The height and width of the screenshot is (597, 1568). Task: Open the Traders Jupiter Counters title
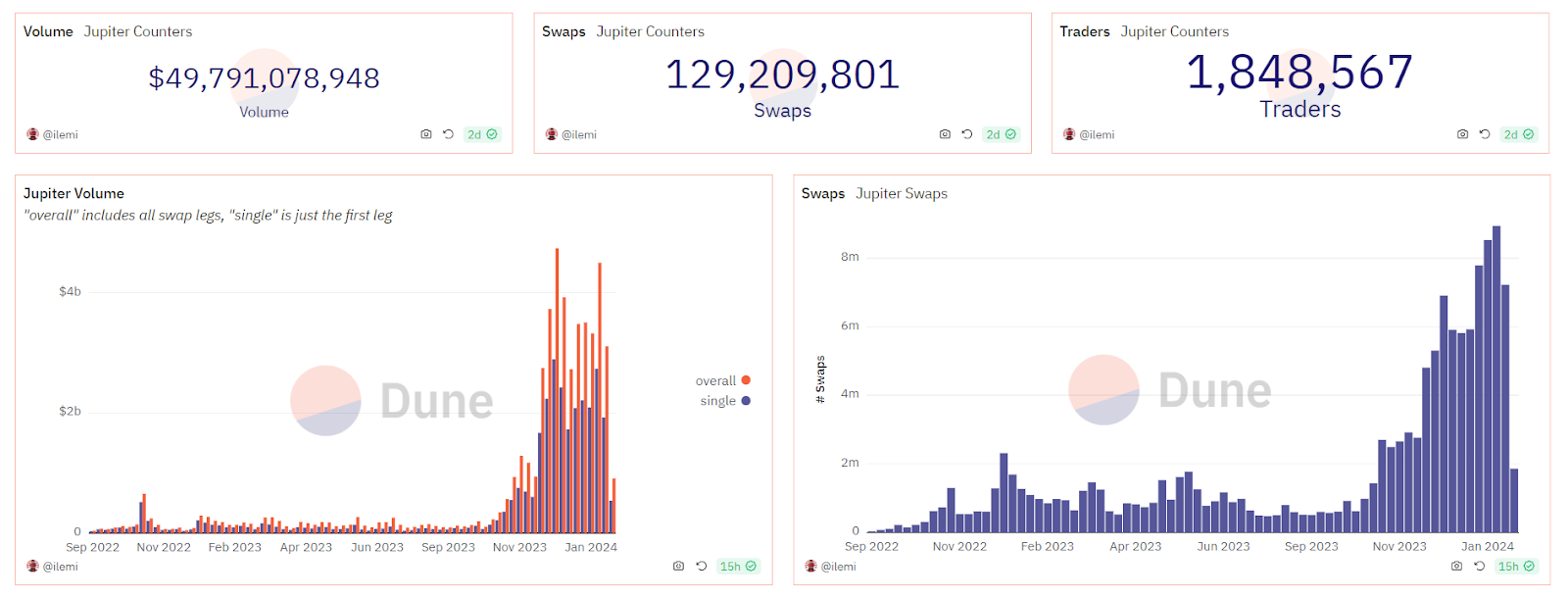pyautogui.click(x=1144, y=31)
